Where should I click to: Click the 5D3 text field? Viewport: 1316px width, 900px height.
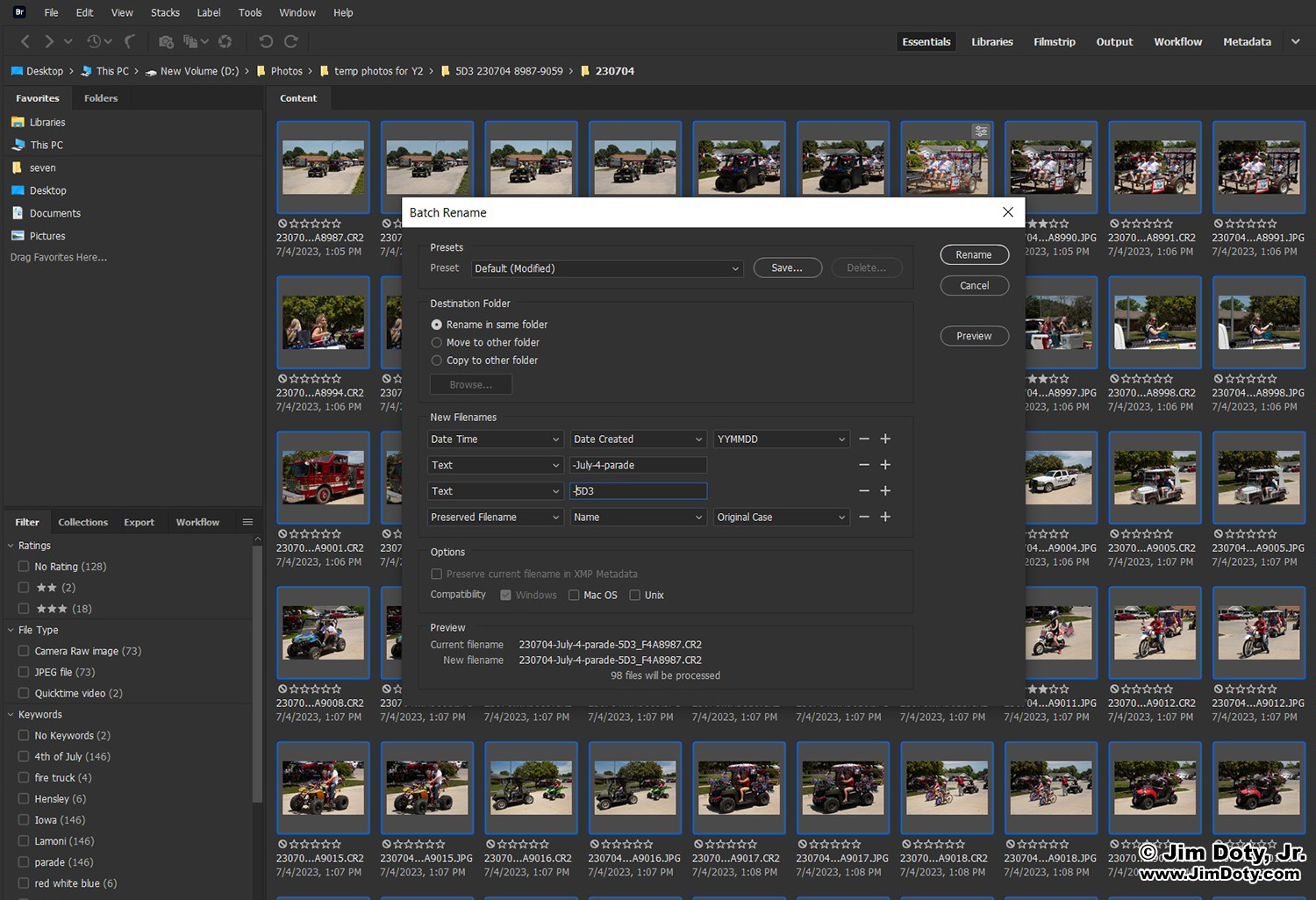coord(639,491)
